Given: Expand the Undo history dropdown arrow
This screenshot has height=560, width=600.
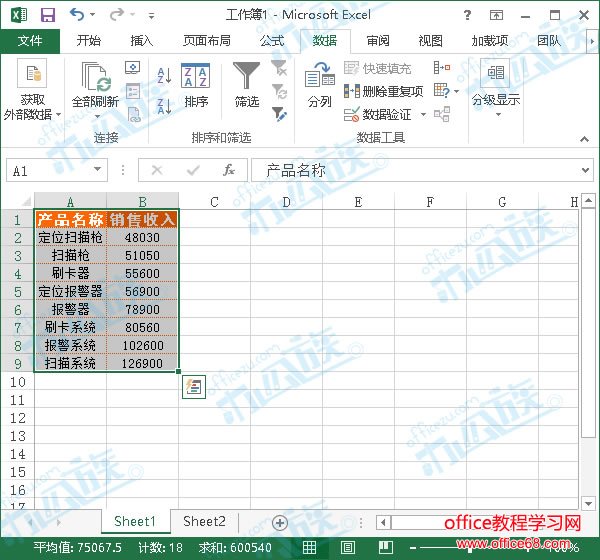Looking at the screenshot, I should (93, 15).
